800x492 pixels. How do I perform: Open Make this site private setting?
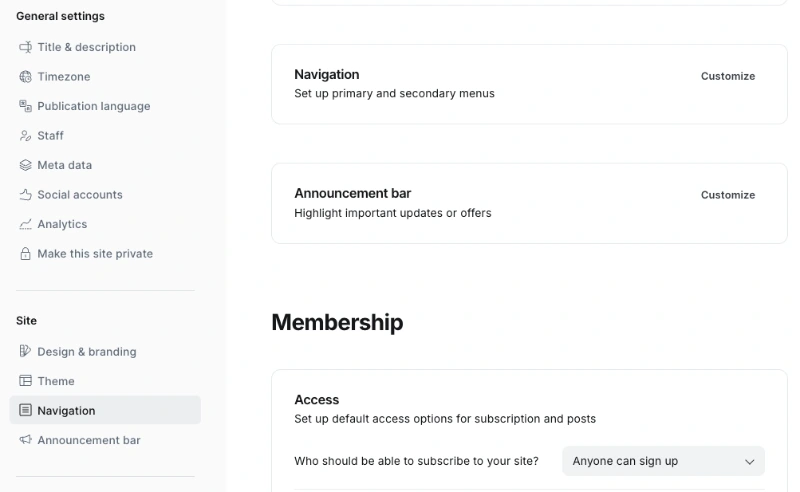pos(95,254)
